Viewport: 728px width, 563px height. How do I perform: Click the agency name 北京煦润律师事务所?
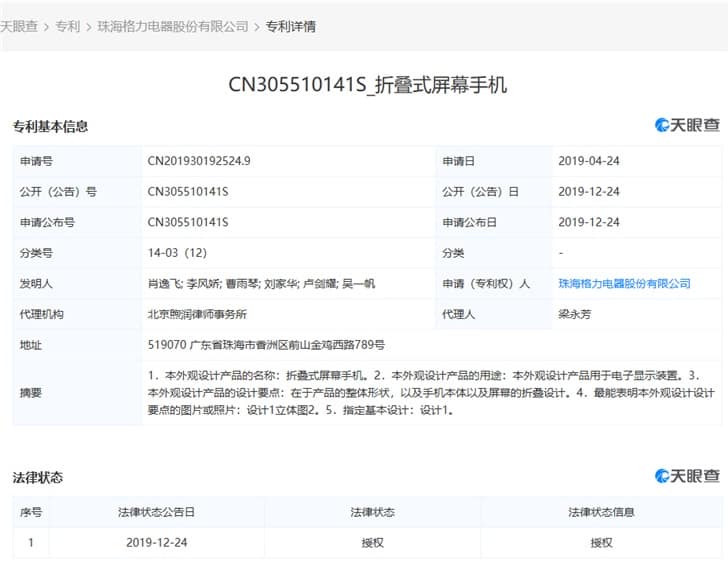click(197, 314)
